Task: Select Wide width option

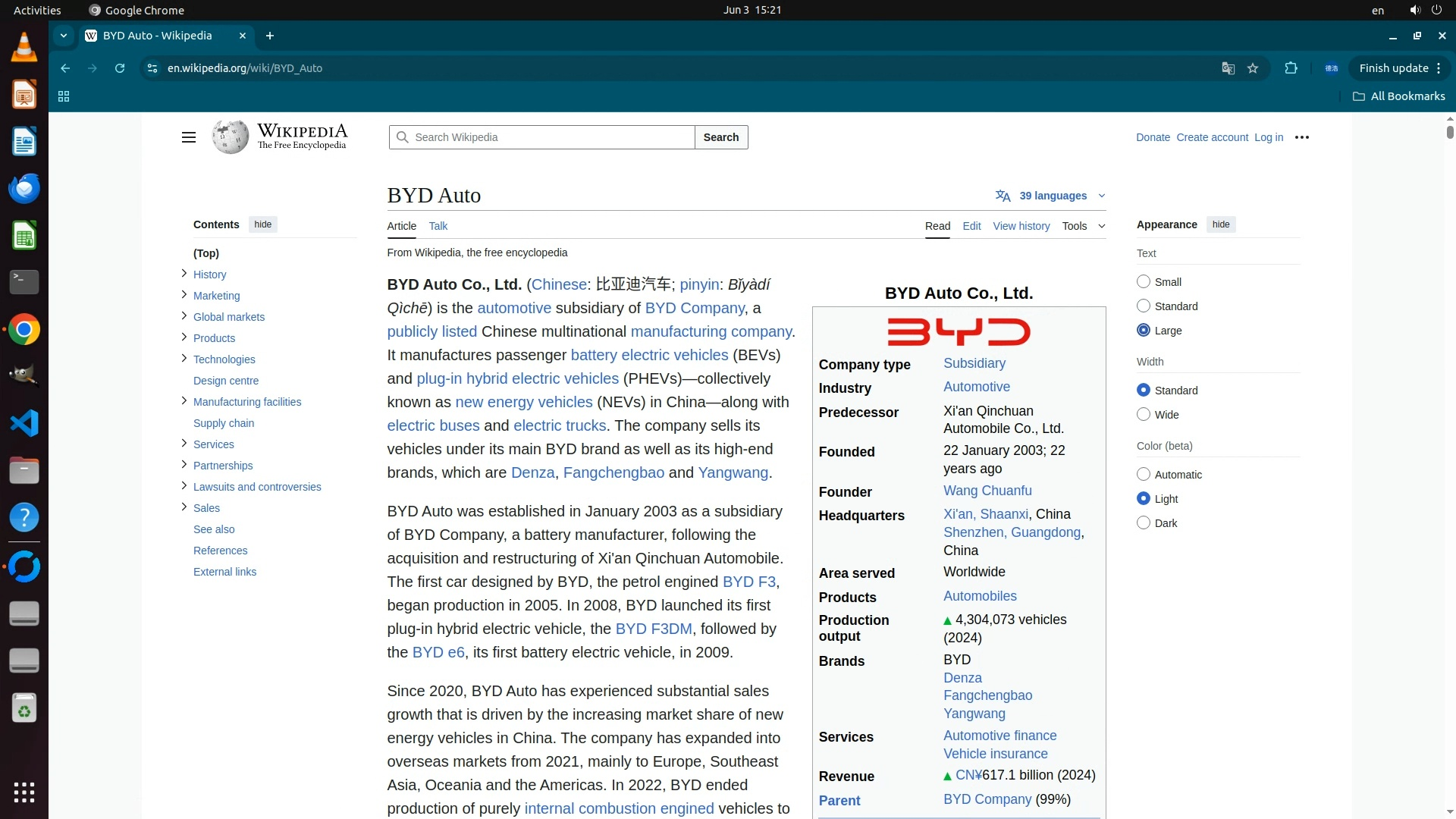Action: tap(1144, 415)
